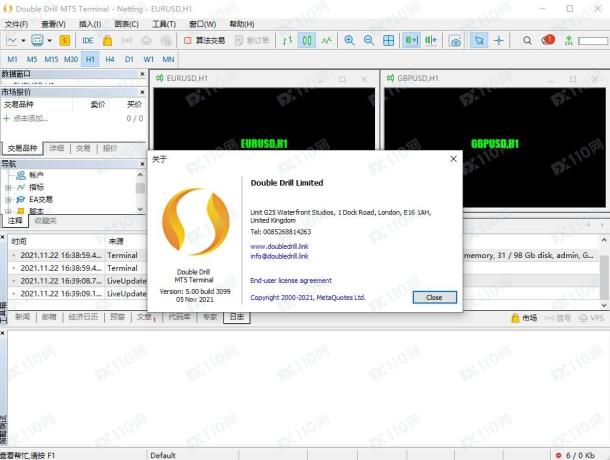This screenshot has width=610, height=460.
Task: Expand the 脚本 tree node
Action: pyautogui.click(x=8, y=211)
